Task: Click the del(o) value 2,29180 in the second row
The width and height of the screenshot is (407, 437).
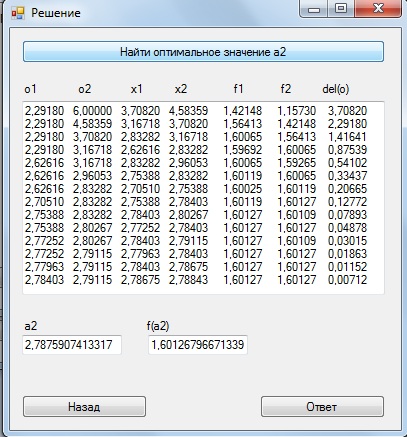Action: click(x=347, y=124)
